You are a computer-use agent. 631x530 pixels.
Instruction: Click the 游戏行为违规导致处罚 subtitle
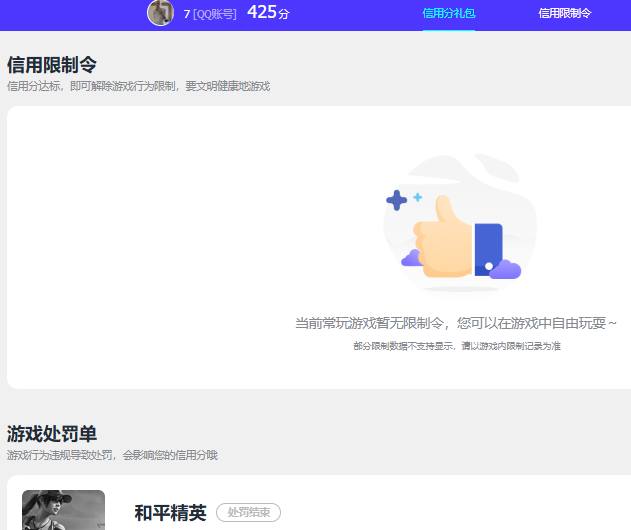click(x=112, y=455)
